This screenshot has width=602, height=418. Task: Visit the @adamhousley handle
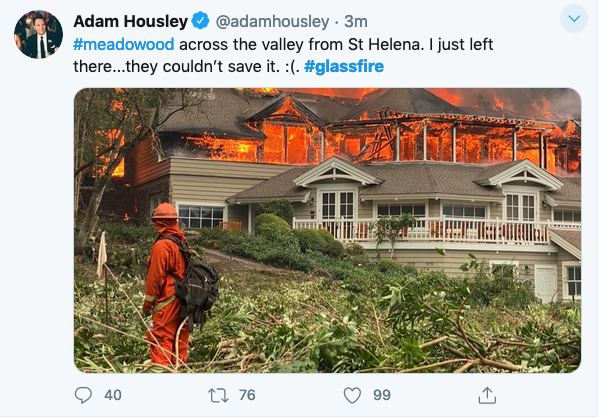[272, 21]
